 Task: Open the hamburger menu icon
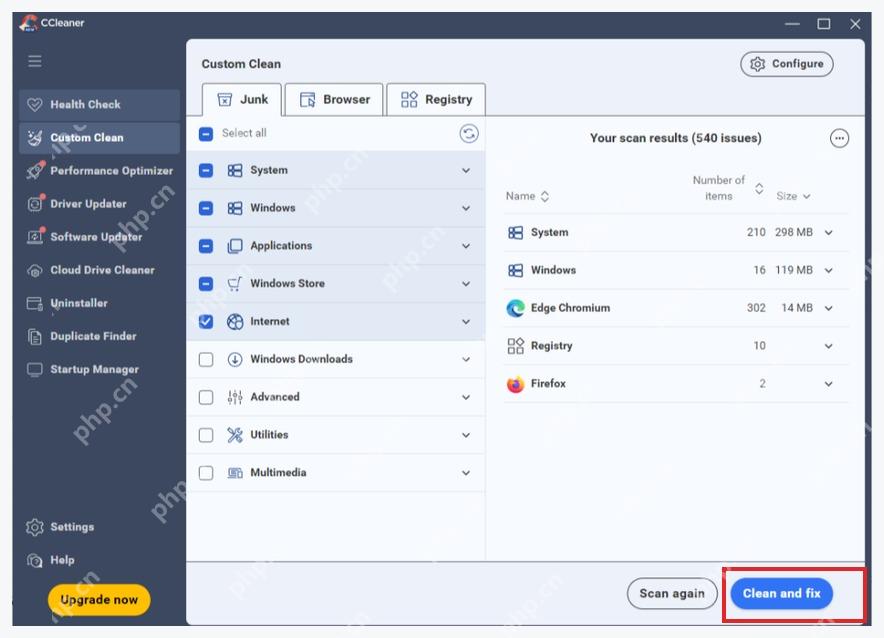coord(35,61)
